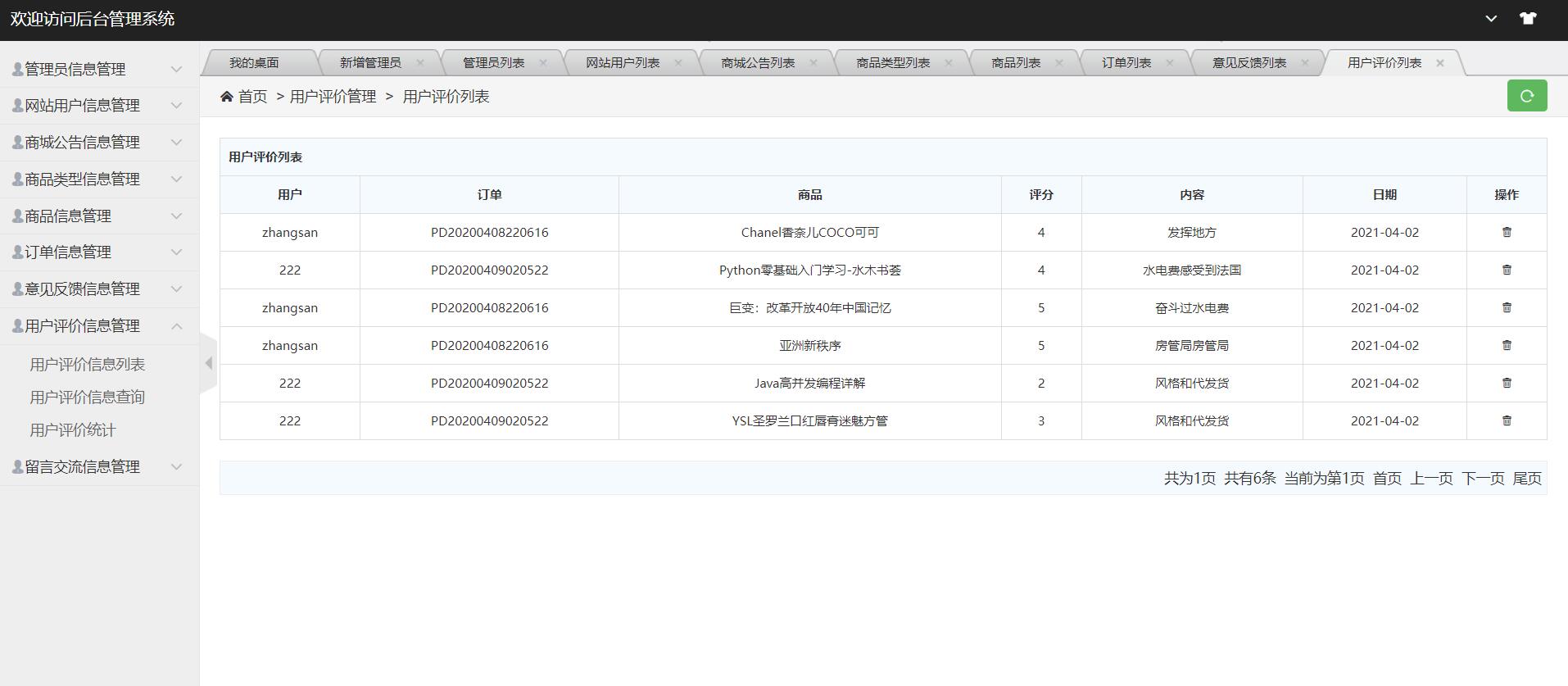Image resolution: width=1568 pixels, height=686 pixels.
Task: Switch to the 商品类型列表 tab
Action: pyautogui.click(x=893, y=62)
